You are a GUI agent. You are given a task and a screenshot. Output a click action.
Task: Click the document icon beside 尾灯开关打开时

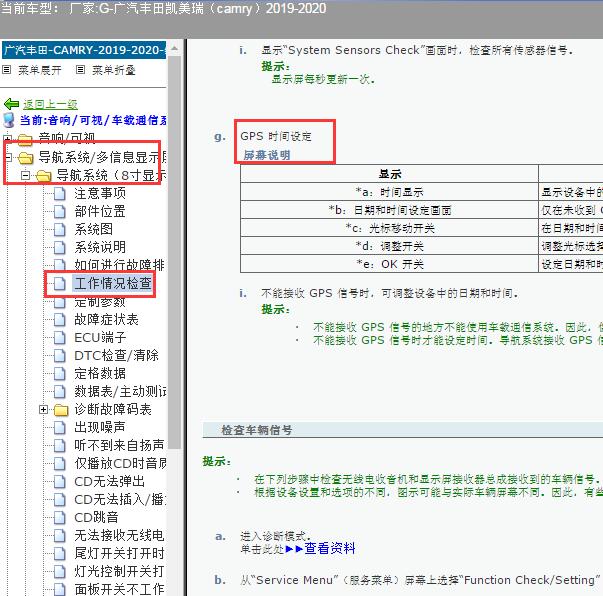pyautogui.click(x=60, y=554)
